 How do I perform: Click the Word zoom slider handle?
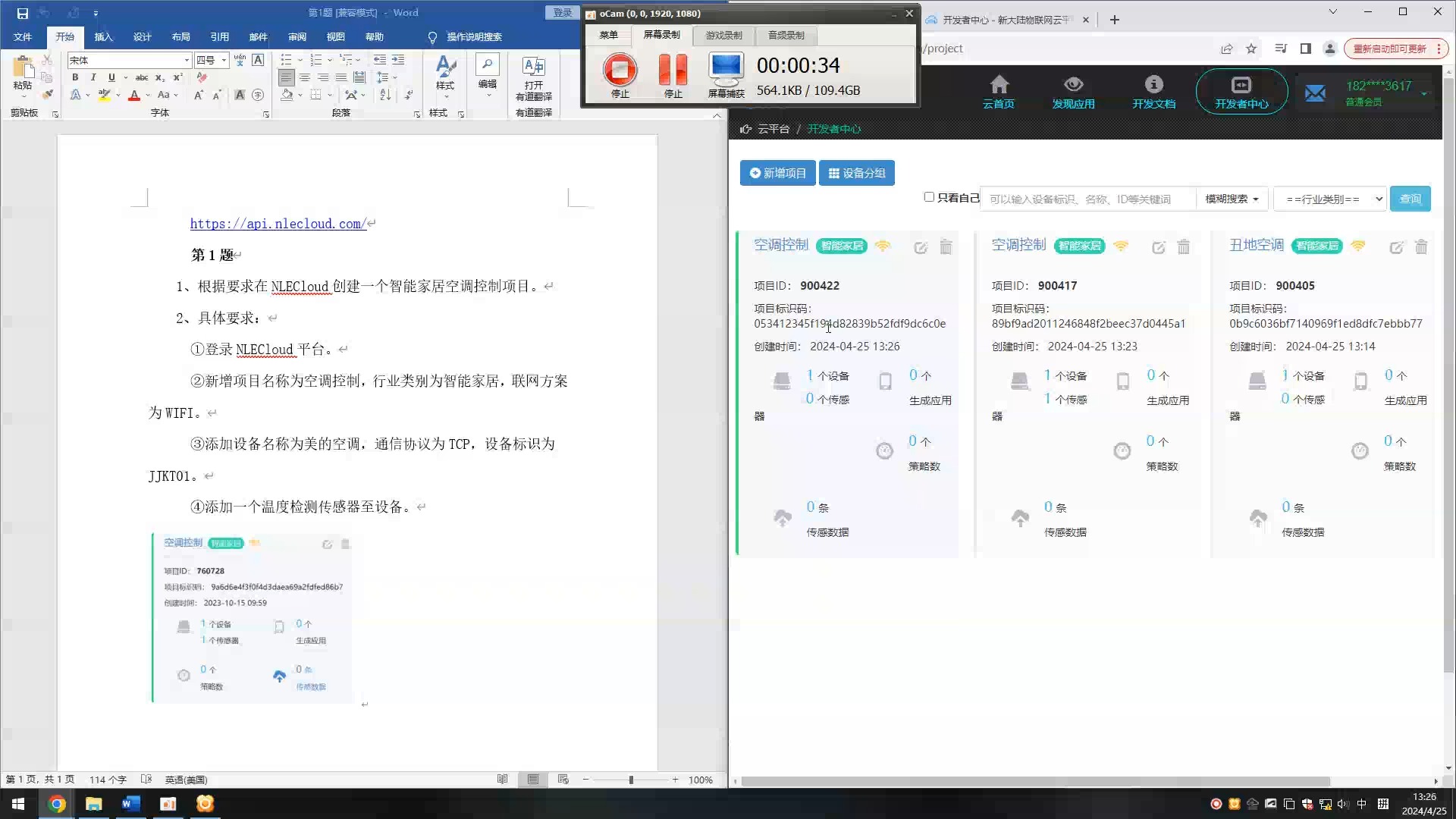coord(631,780)
